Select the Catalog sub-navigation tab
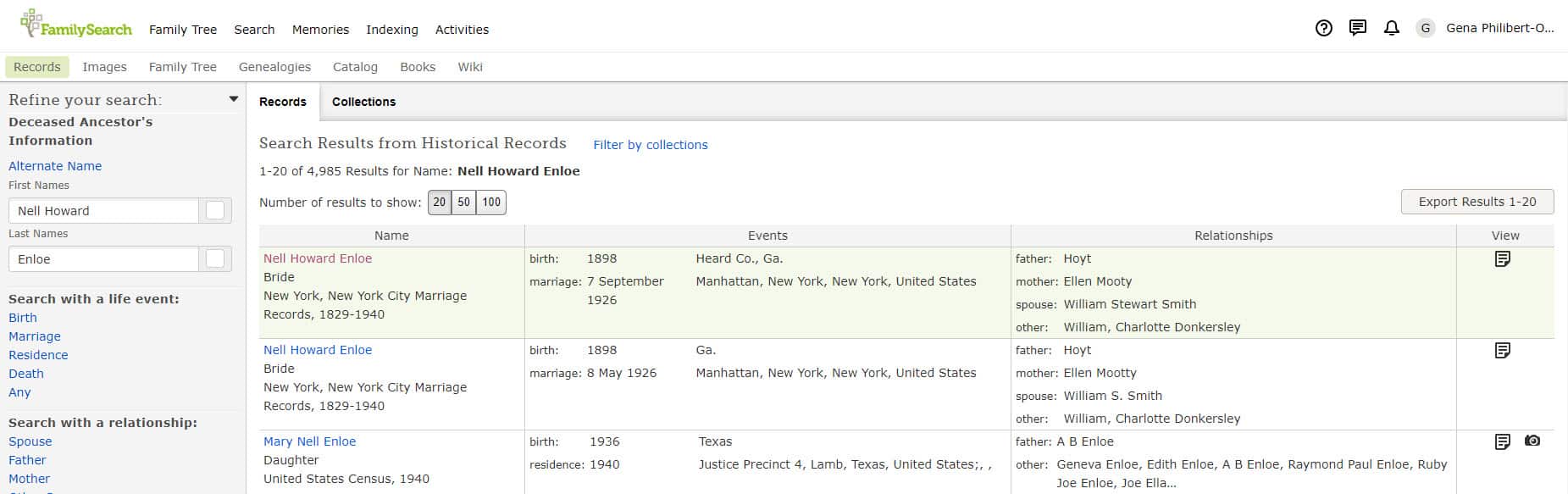 355,67
